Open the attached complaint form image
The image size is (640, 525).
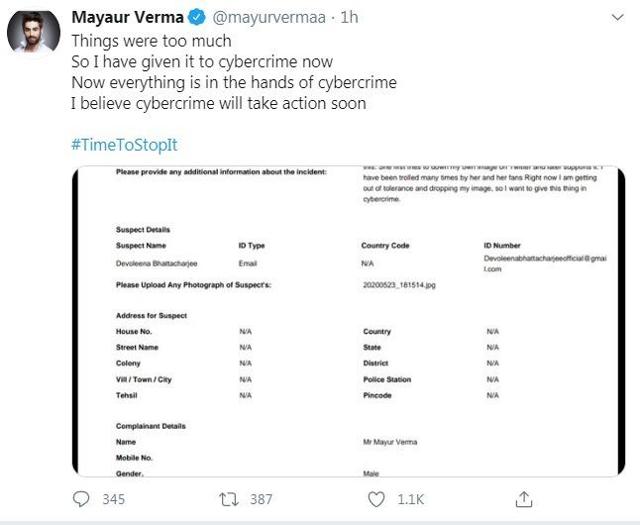click(349, 321)
